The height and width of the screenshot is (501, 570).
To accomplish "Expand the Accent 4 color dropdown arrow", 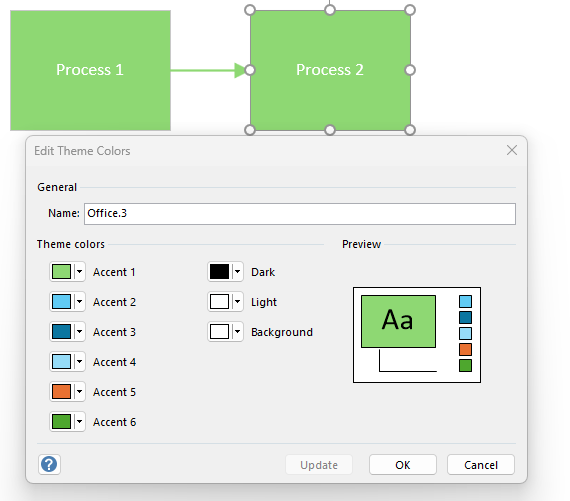I will (80, 362).
